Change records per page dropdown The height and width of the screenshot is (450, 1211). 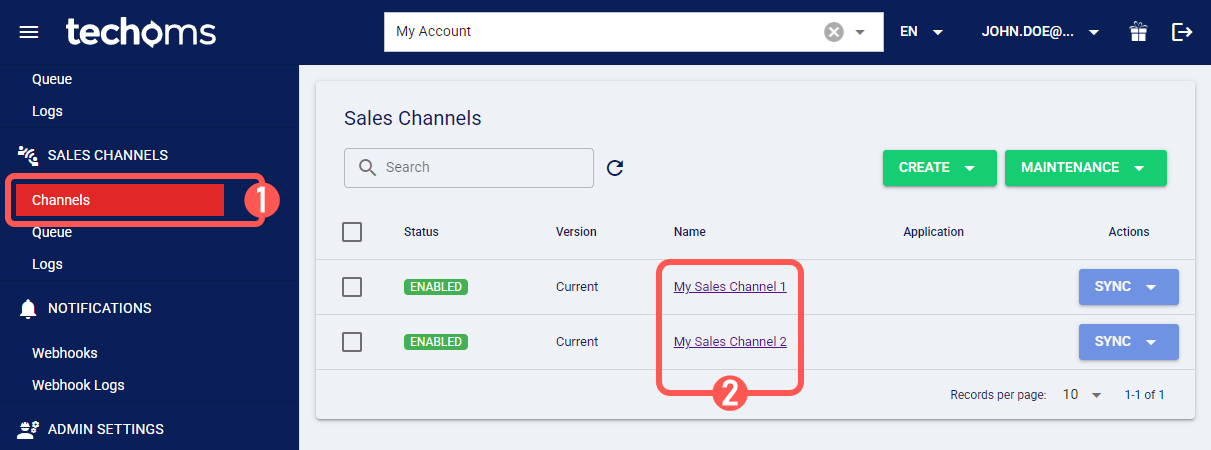[1081, 395]
